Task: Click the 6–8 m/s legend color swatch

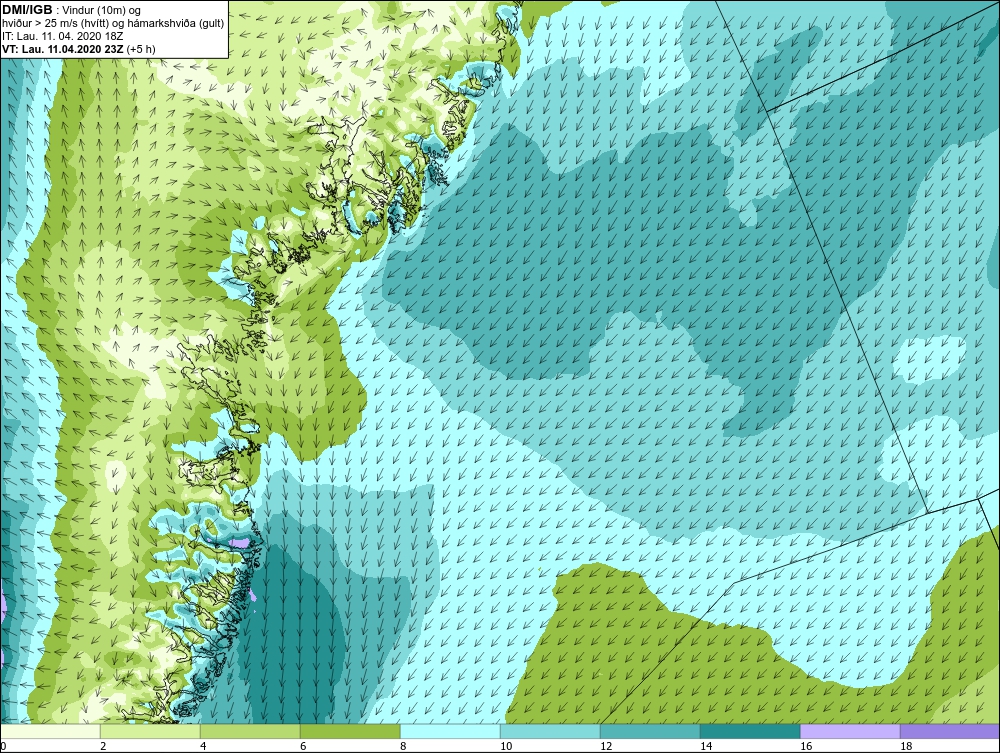Action: [x=350, y=731]
